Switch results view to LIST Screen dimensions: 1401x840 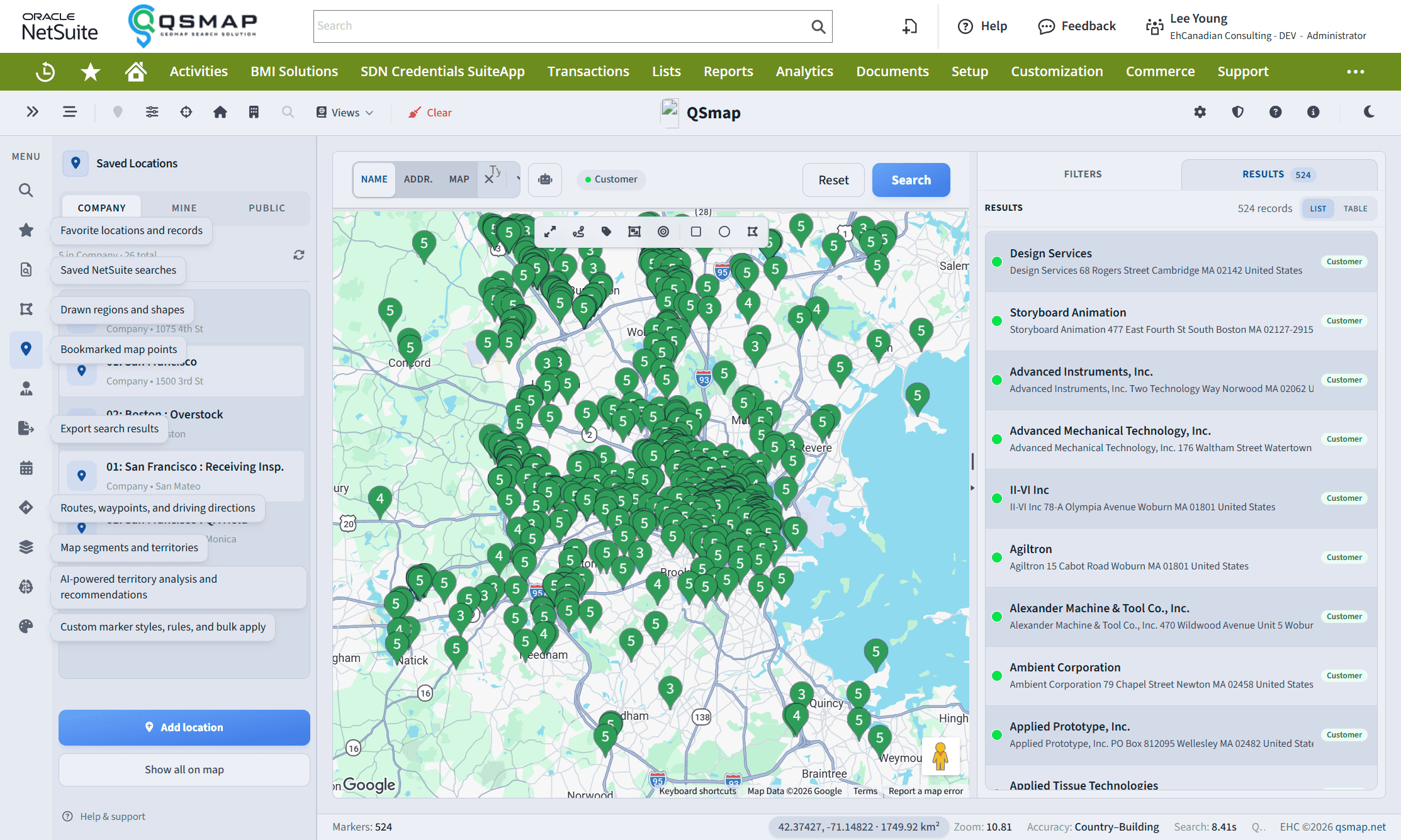click(x=1318, y=208)
